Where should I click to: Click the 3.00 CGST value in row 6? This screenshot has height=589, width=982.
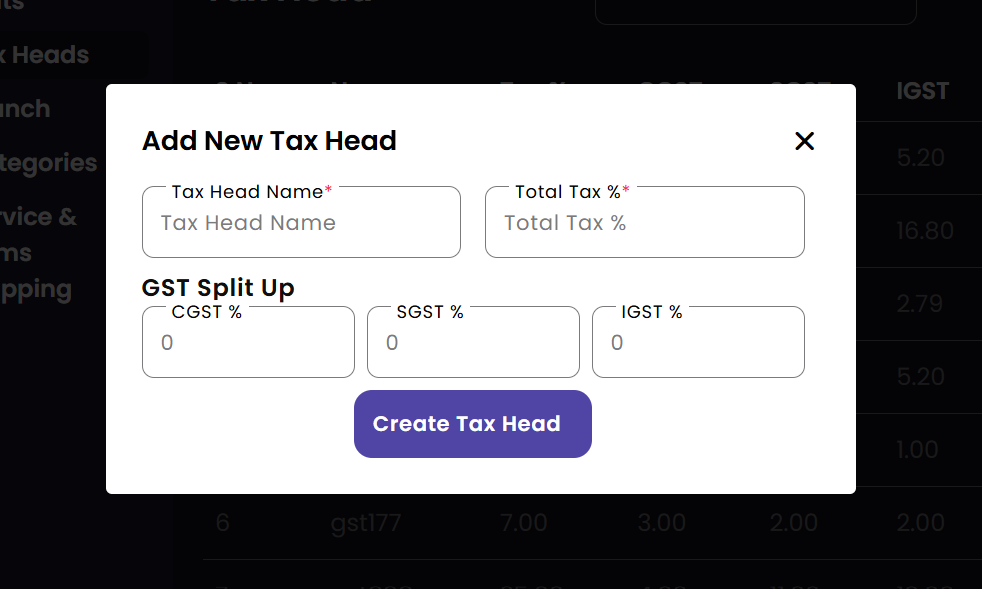tap(661, 523)
